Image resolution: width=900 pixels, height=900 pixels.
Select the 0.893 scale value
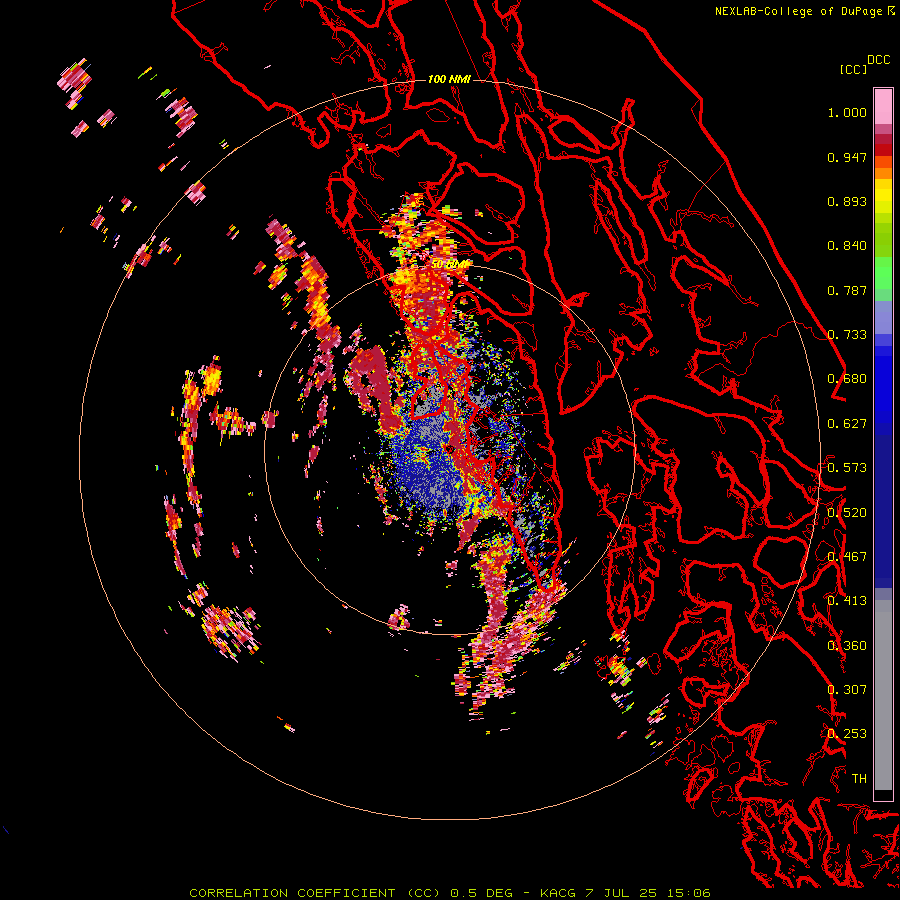(x=847, y=201)
